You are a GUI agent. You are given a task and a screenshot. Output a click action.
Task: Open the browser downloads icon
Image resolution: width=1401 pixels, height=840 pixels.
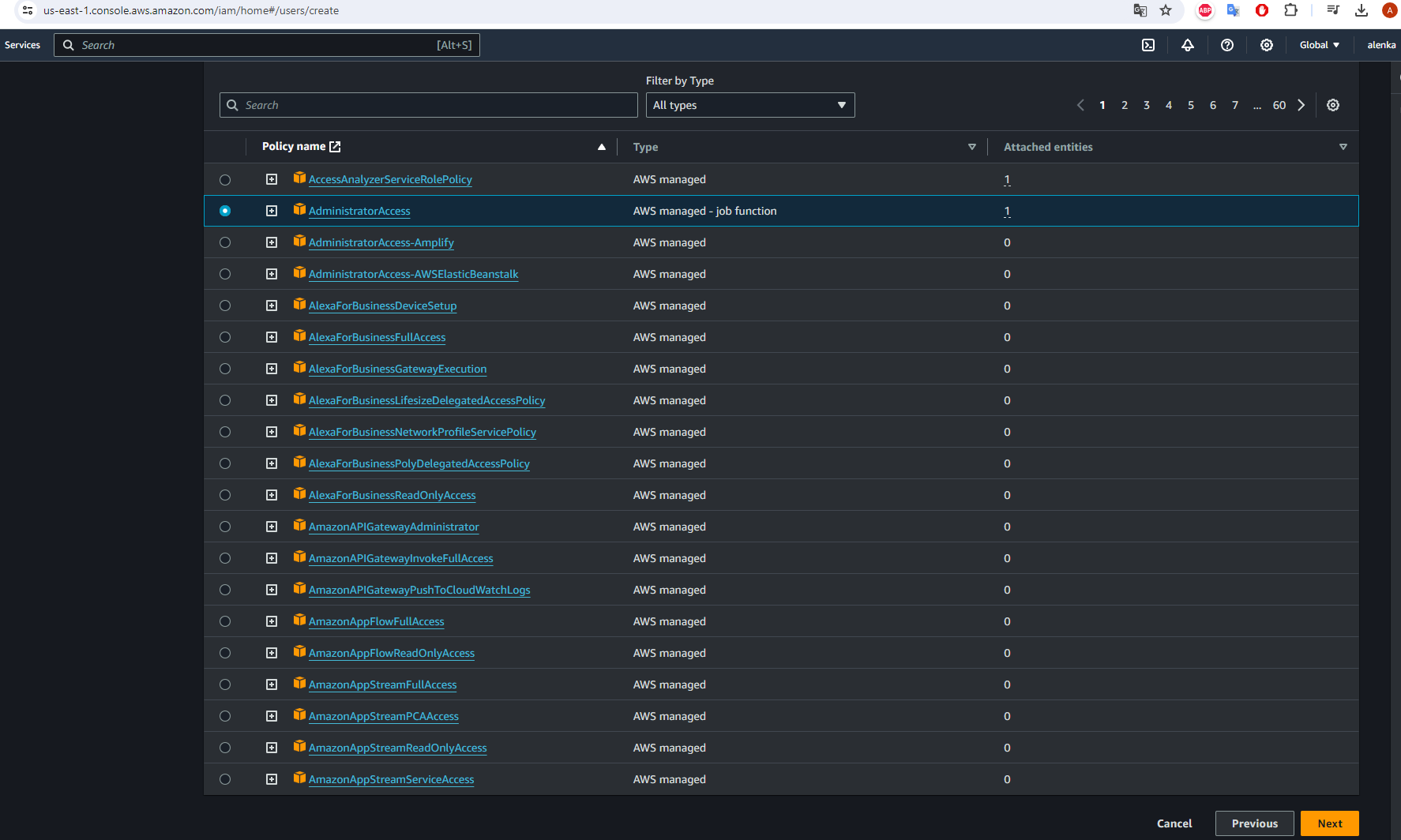coord(1361,10)
